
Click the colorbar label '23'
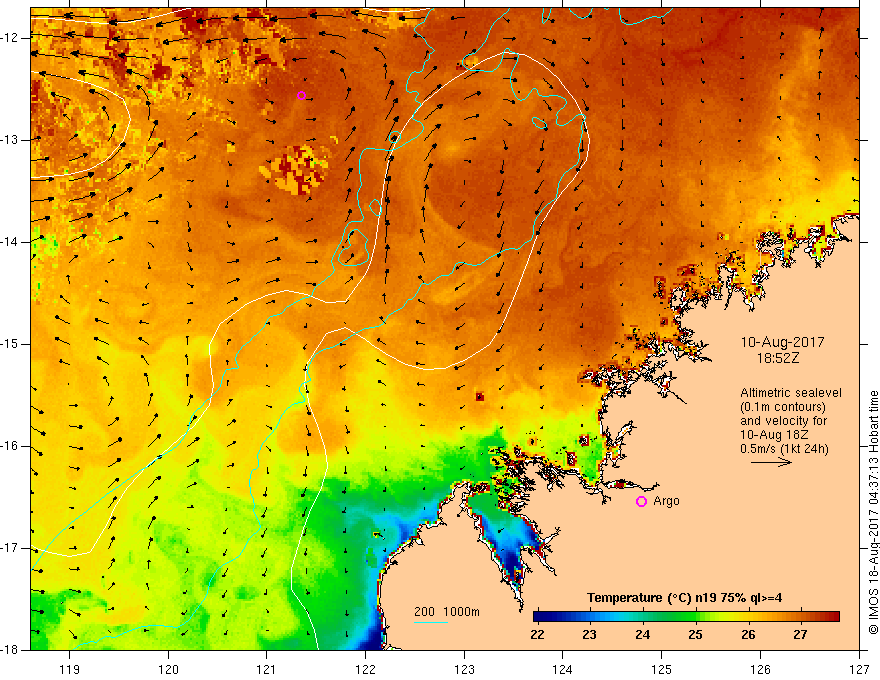tap(589, 635)
